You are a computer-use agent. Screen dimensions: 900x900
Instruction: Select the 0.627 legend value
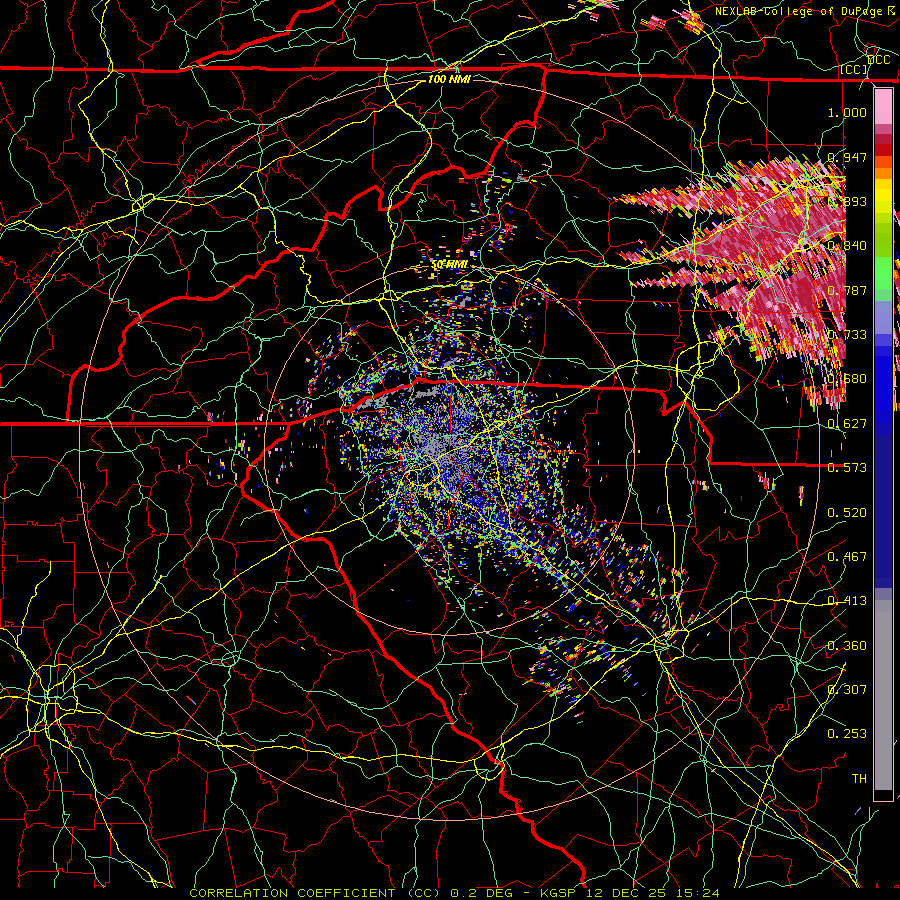coord(847,424)
